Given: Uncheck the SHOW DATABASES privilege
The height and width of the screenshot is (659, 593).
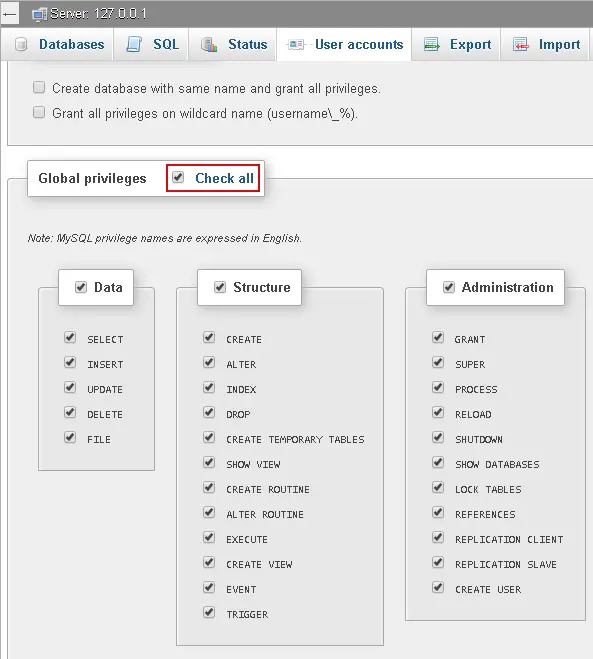Looking at the screenshot, I should point(438,462).
